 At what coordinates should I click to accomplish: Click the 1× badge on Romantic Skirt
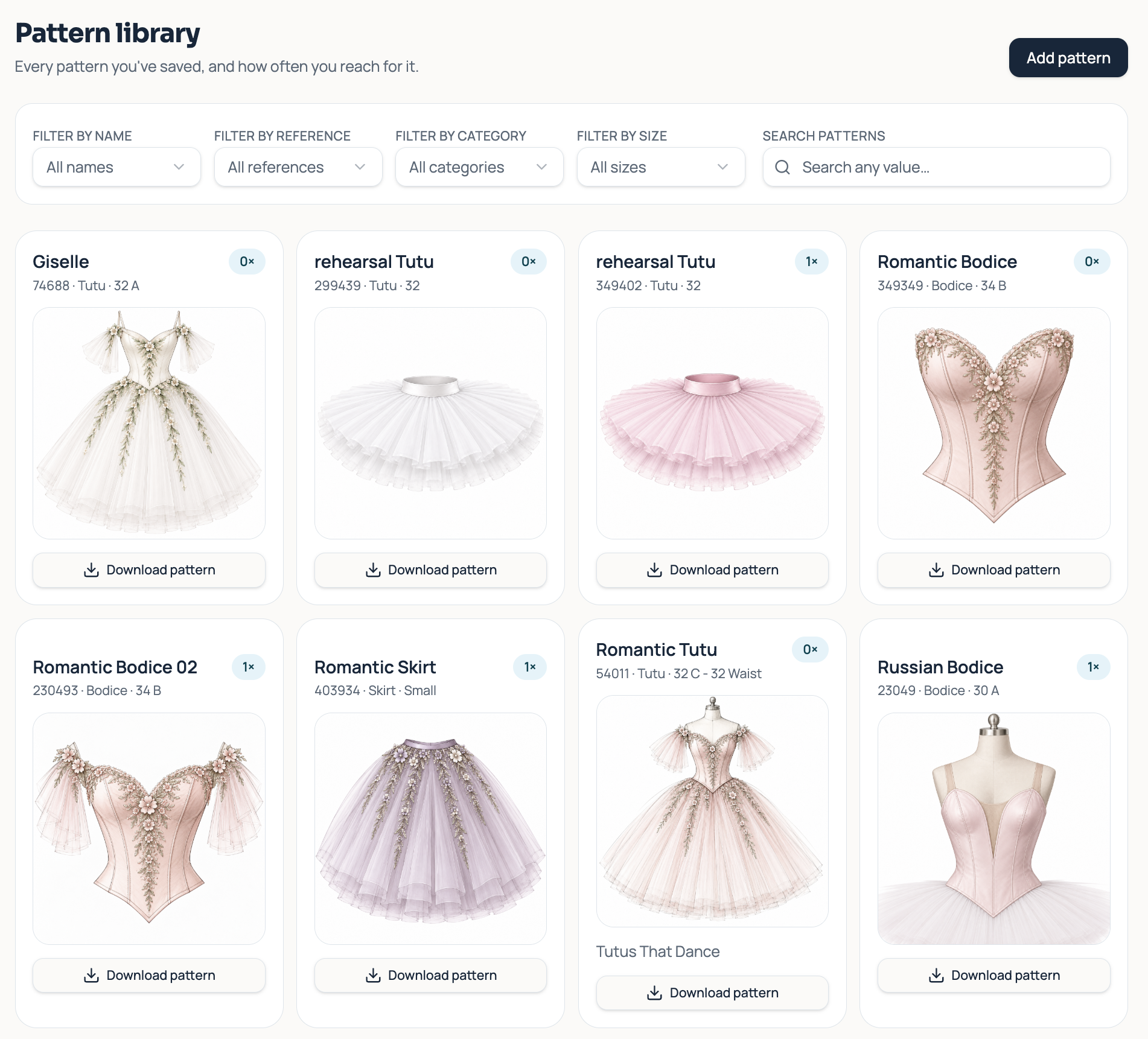pyautogui.click(x=530, y=667)
